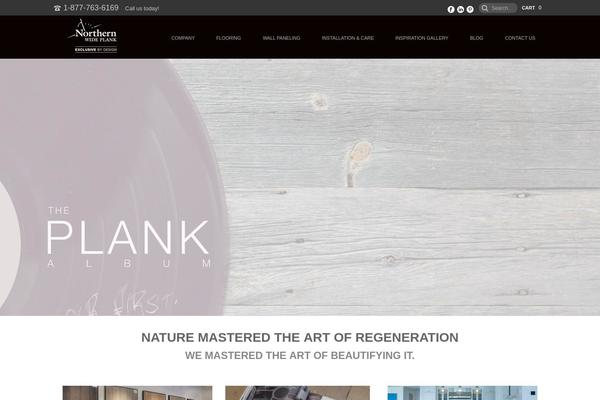Go to Inspiration Gallery
600x400 pixels.
pos(422,38)
